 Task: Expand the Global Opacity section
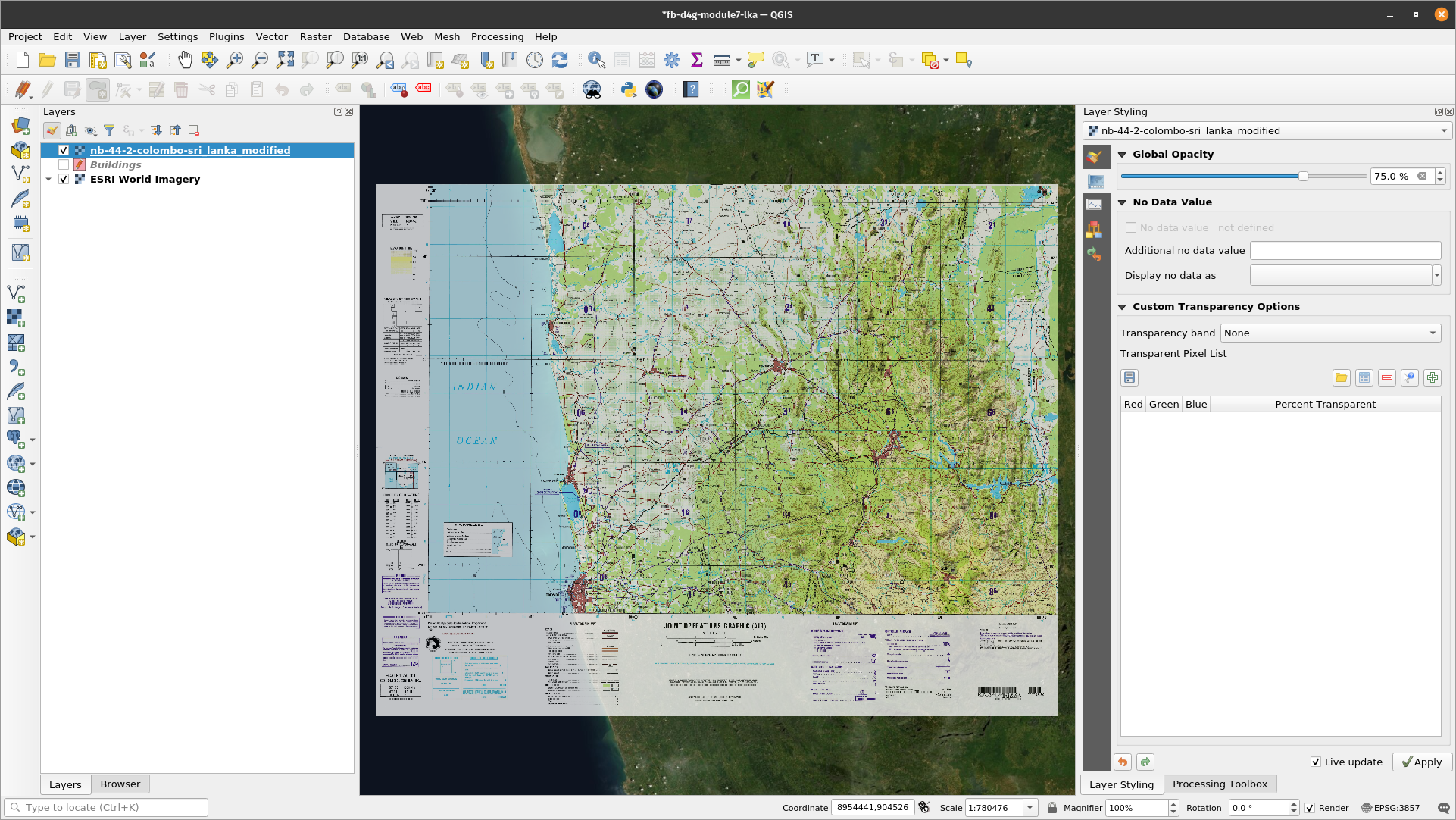1123,153
